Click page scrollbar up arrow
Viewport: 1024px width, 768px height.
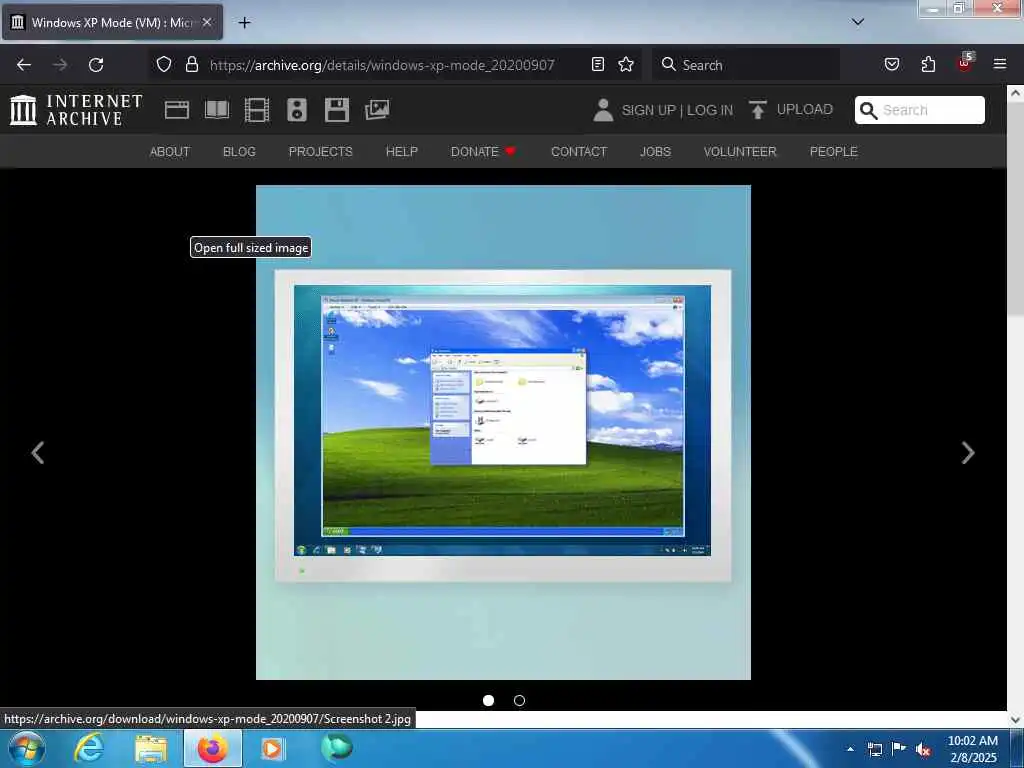[x=1016, y=93]
